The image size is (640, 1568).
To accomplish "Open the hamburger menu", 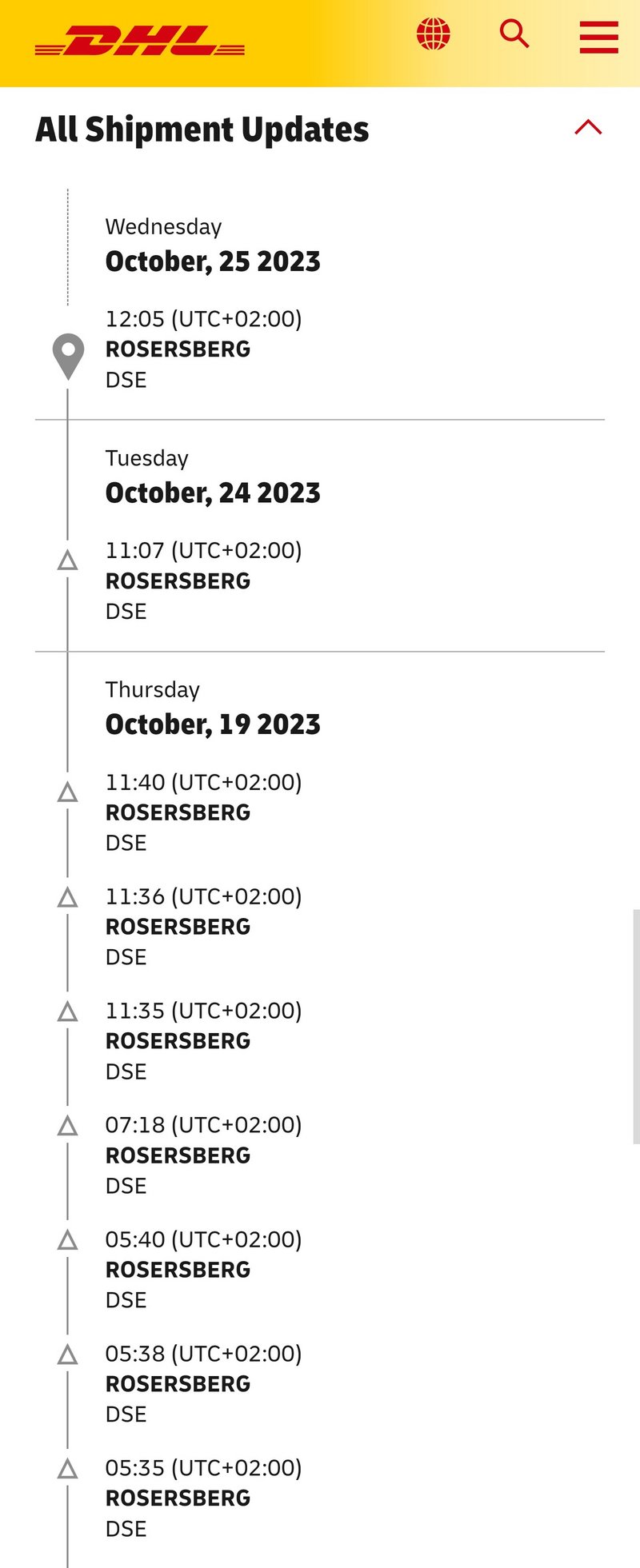I will 598,37.
